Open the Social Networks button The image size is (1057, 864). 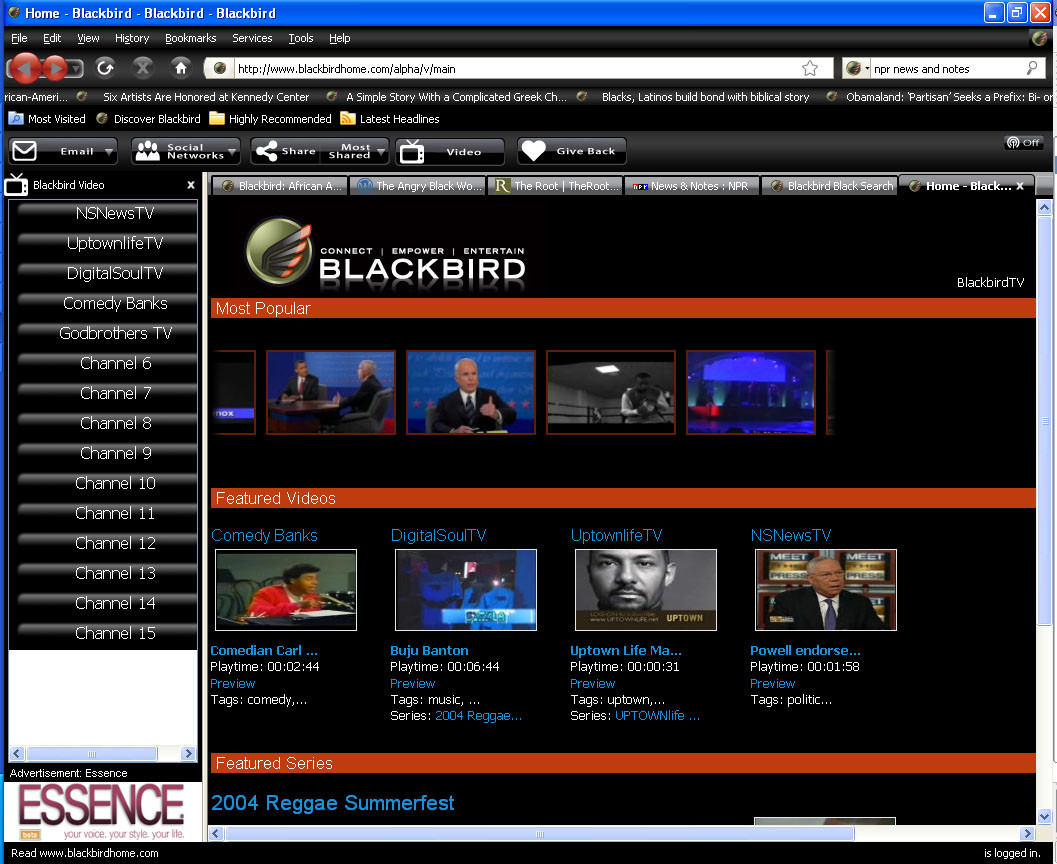(x=185, y=151)
